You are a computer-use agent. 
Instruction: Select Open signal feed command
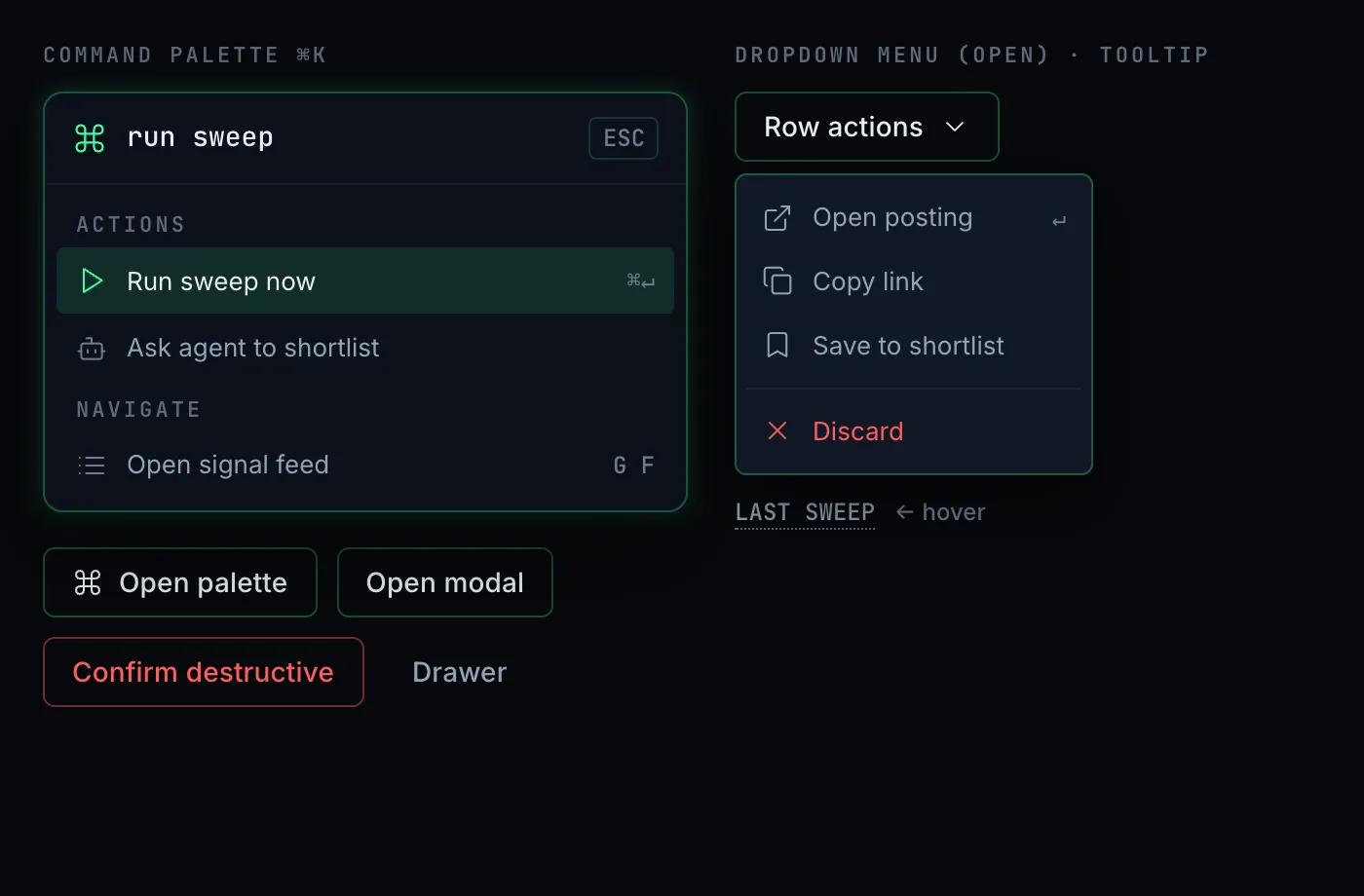point(365,465)
